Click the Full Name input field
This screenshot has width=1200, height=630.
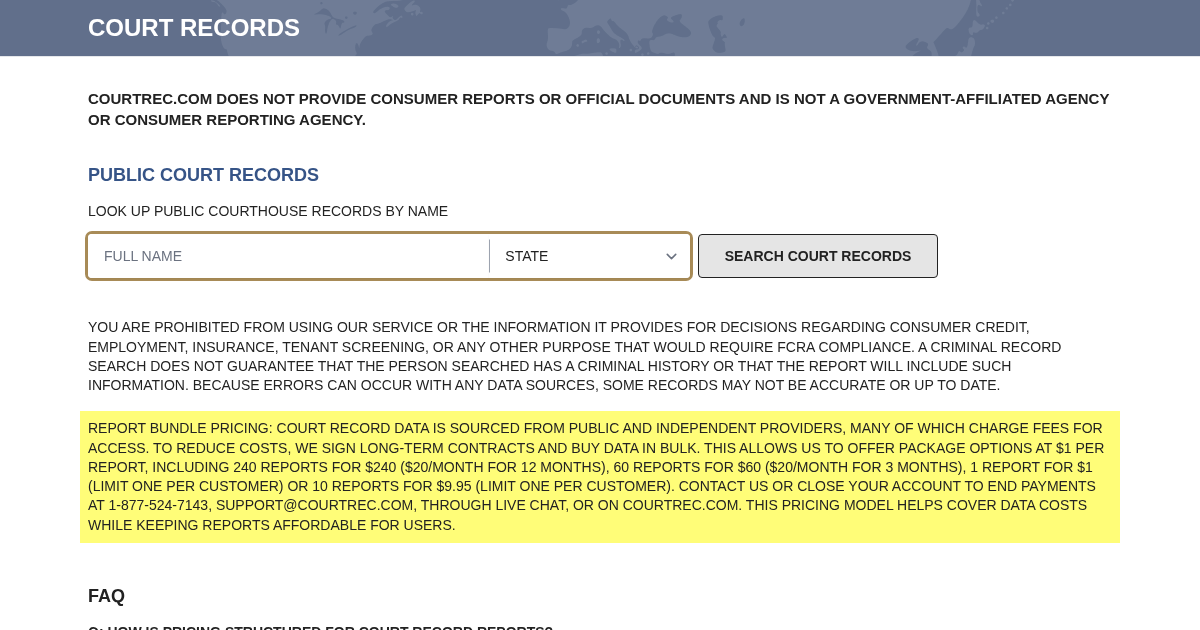(289, 256)
